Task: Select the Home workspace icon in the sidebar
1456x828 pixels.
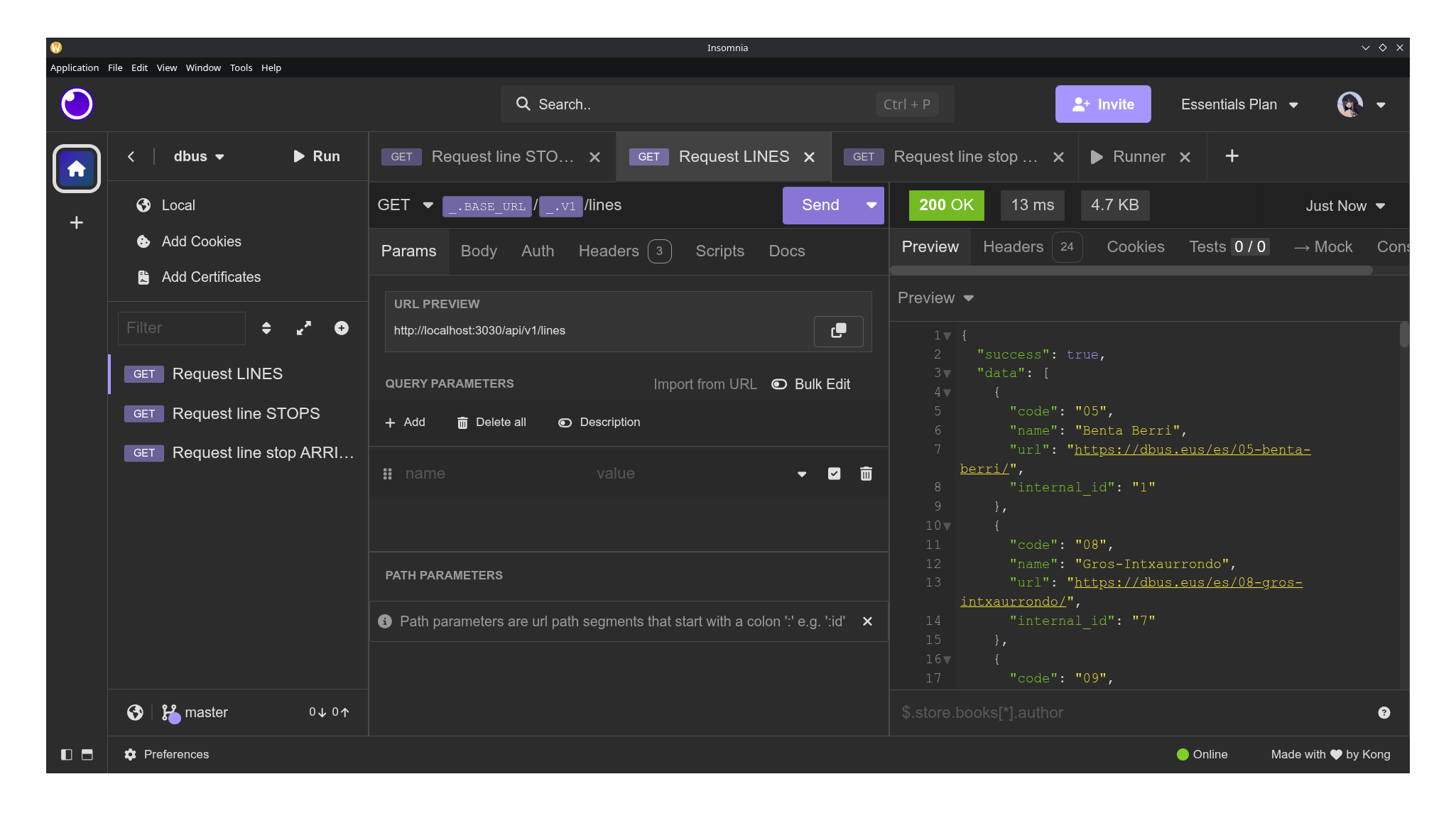Action: 76,168
